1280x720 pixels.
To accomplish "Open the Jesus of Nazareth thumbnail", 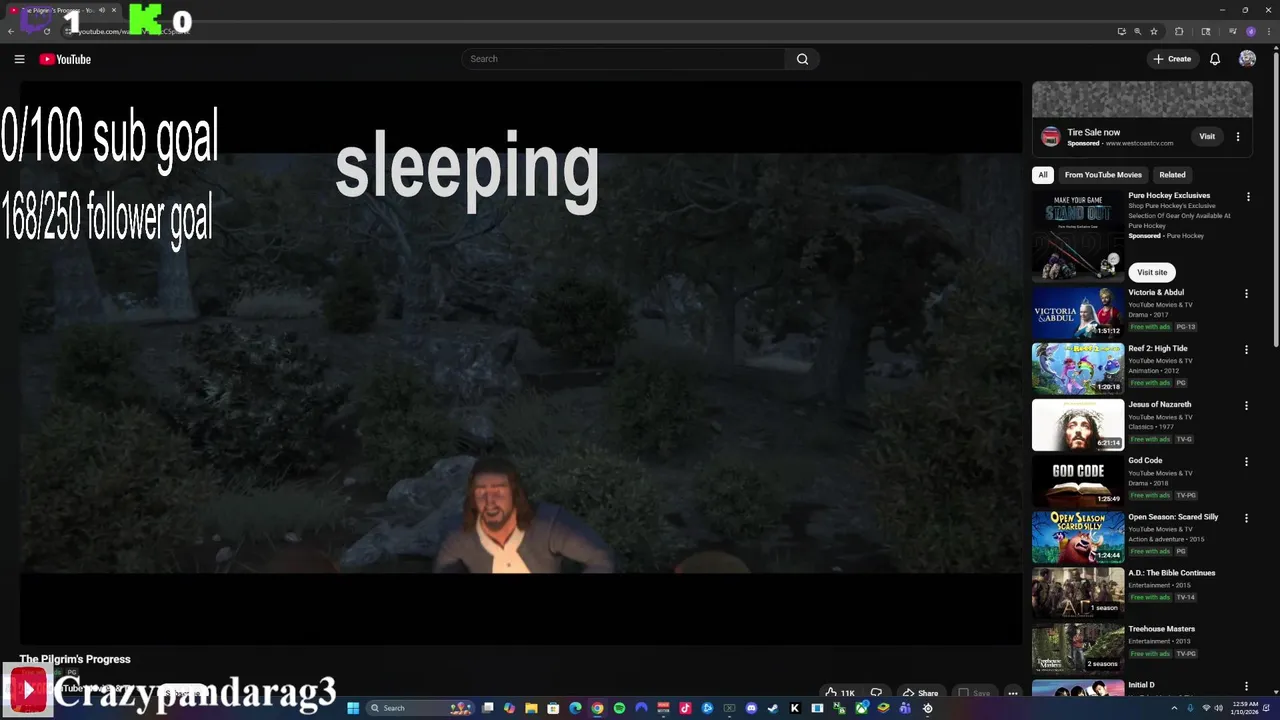I will (1078, 424).
